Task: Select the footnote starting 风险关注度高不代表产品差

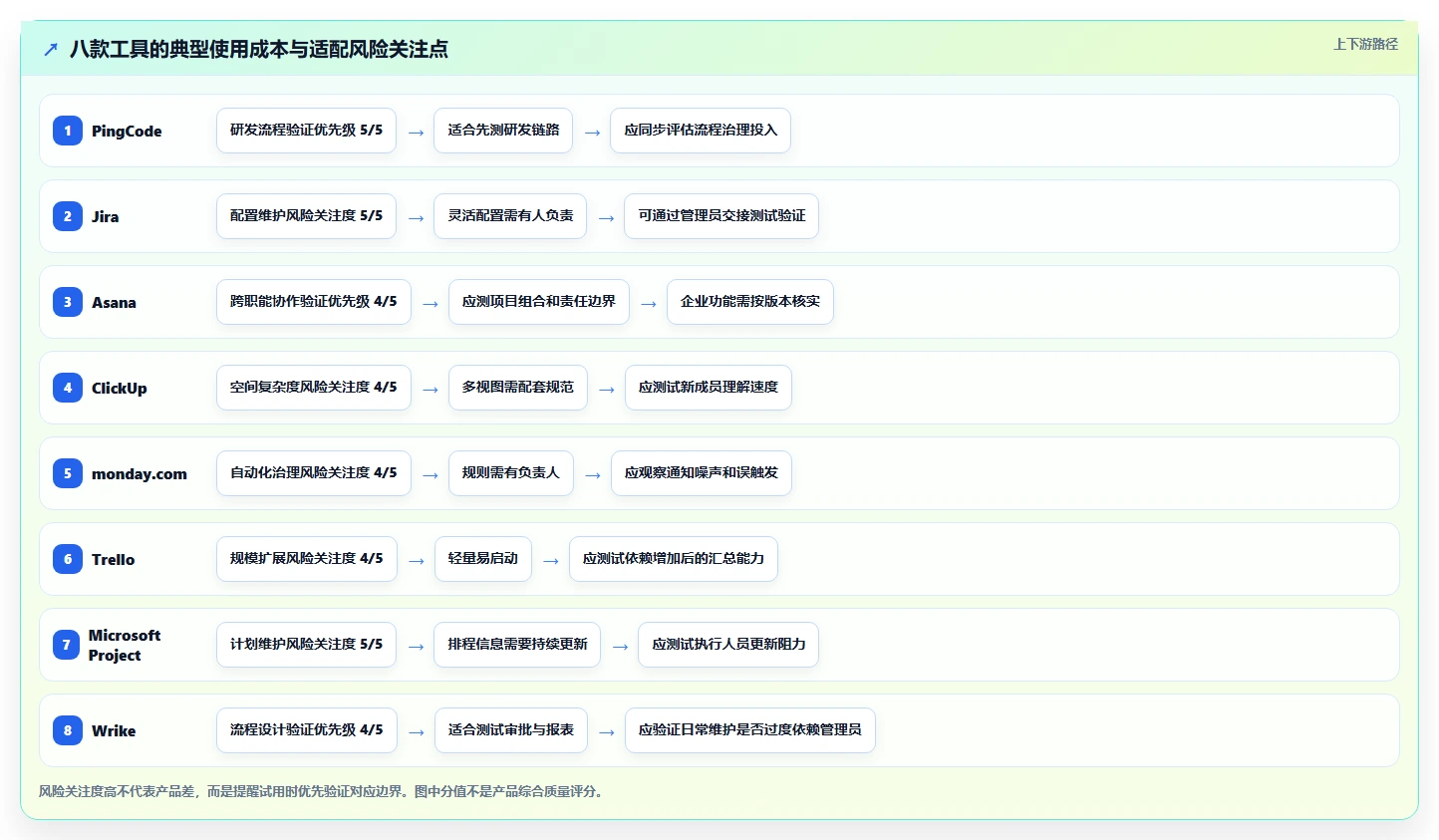Action: (x=321, y=791)
